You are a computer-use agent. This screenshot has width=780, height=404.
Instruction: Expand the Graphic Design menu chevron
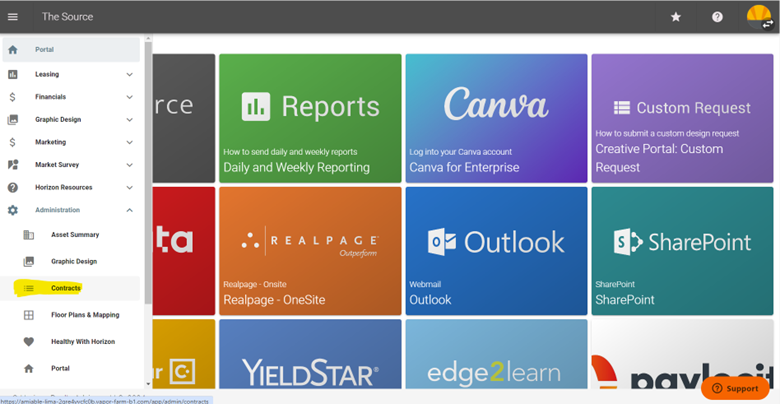(129, 120)
